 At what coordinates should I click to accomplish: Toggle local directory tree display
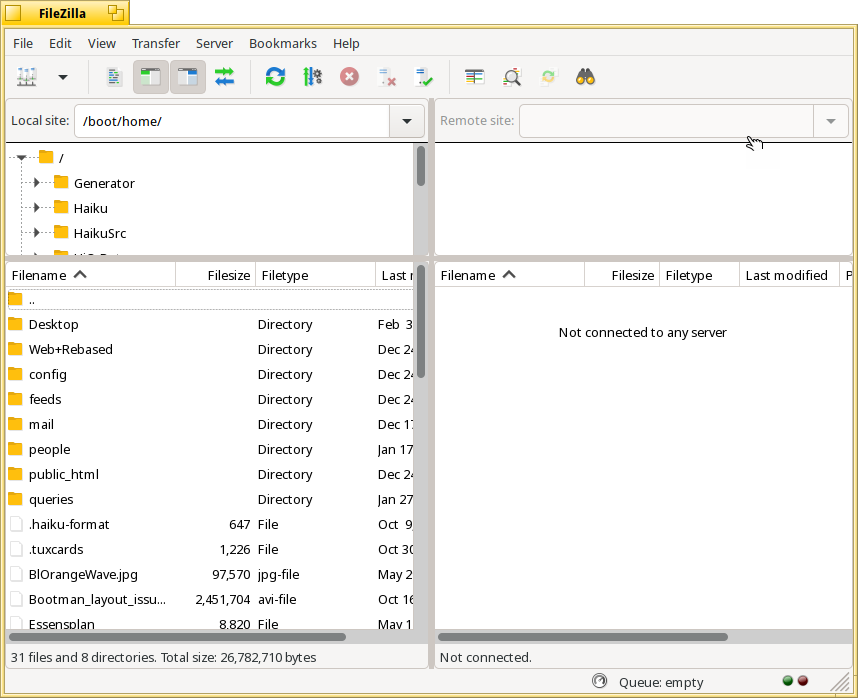[x=150, y=77]
